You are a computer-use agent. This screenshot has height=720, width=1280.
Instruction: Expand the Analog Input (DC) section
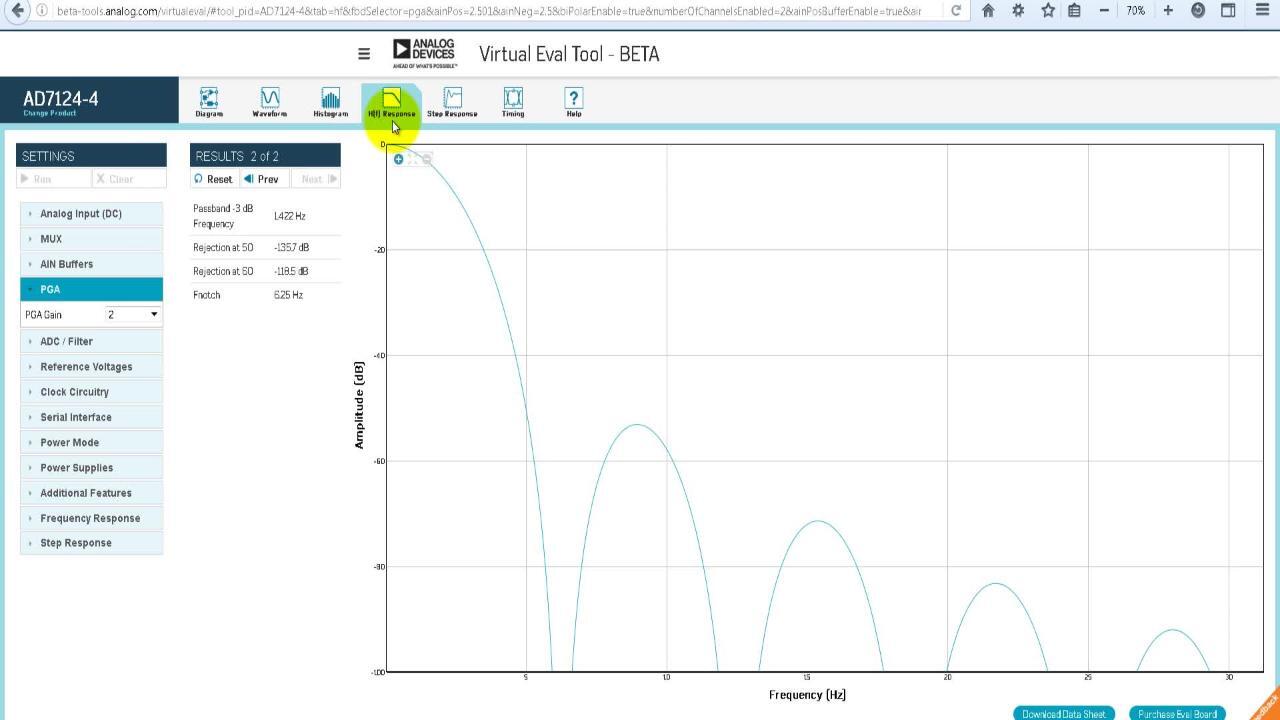(91, 214)
